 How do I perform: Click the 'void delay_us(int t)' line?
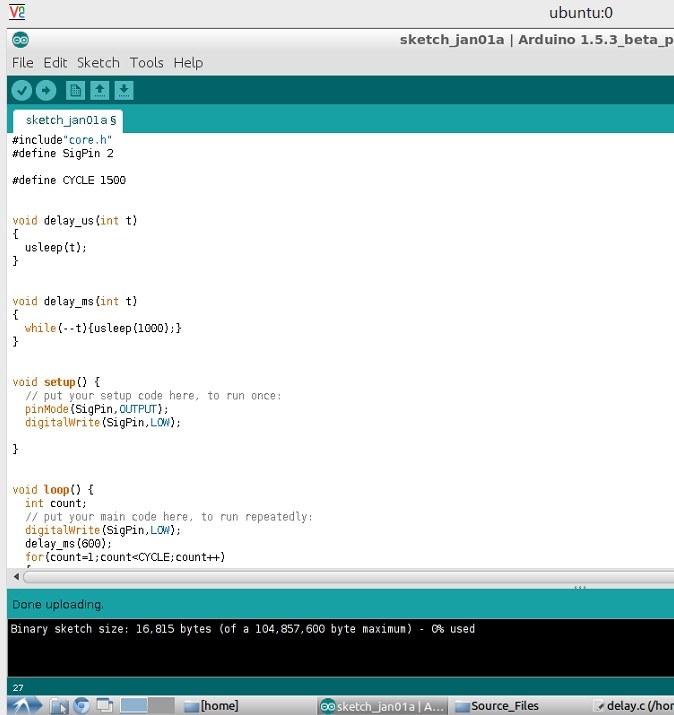pos(75,221)
